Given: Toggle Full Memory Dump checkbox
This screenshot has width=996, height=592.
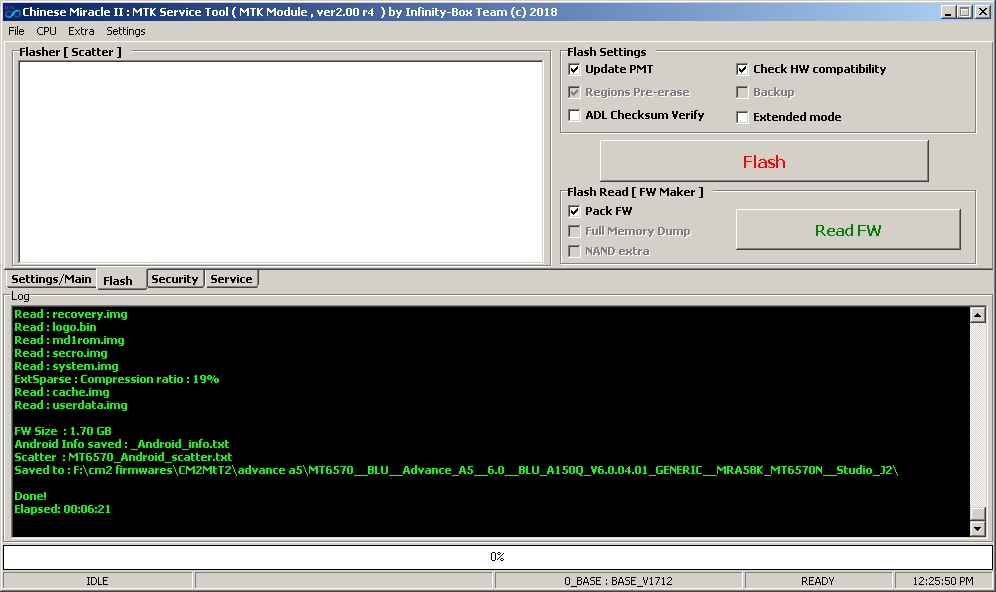Looking at the screenshot, I should pos(574,231).
